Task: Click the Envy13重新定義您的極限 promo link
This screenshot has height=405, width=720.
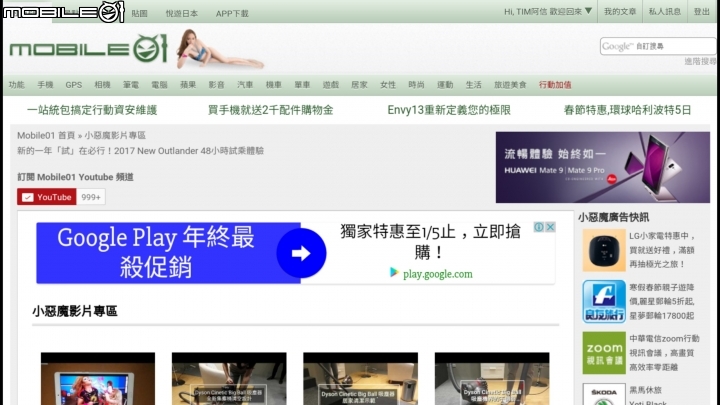Action: pyautogui.click(x=449, y=110)
